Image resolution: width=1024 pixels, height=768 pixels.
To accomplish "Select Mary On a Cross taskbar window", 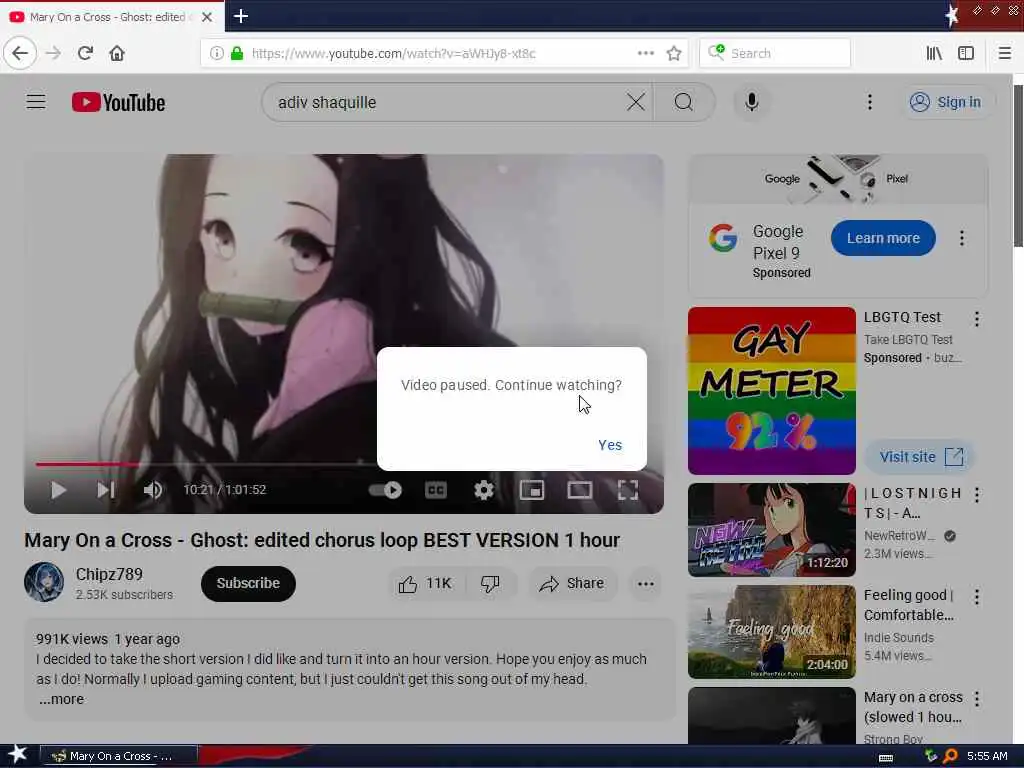I will point(119,756).
